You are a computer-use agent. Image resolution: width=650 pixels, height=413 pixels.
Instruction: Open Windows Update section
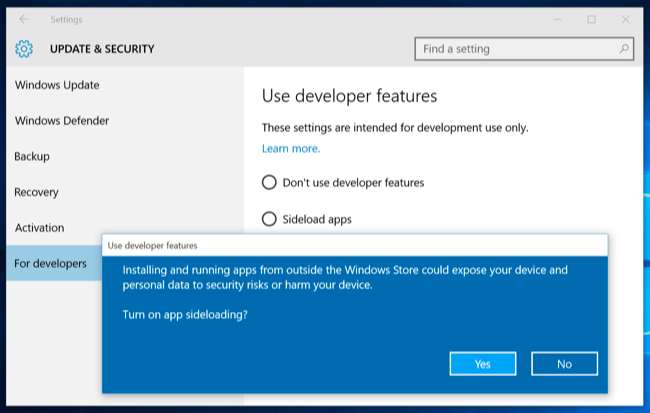57,85
